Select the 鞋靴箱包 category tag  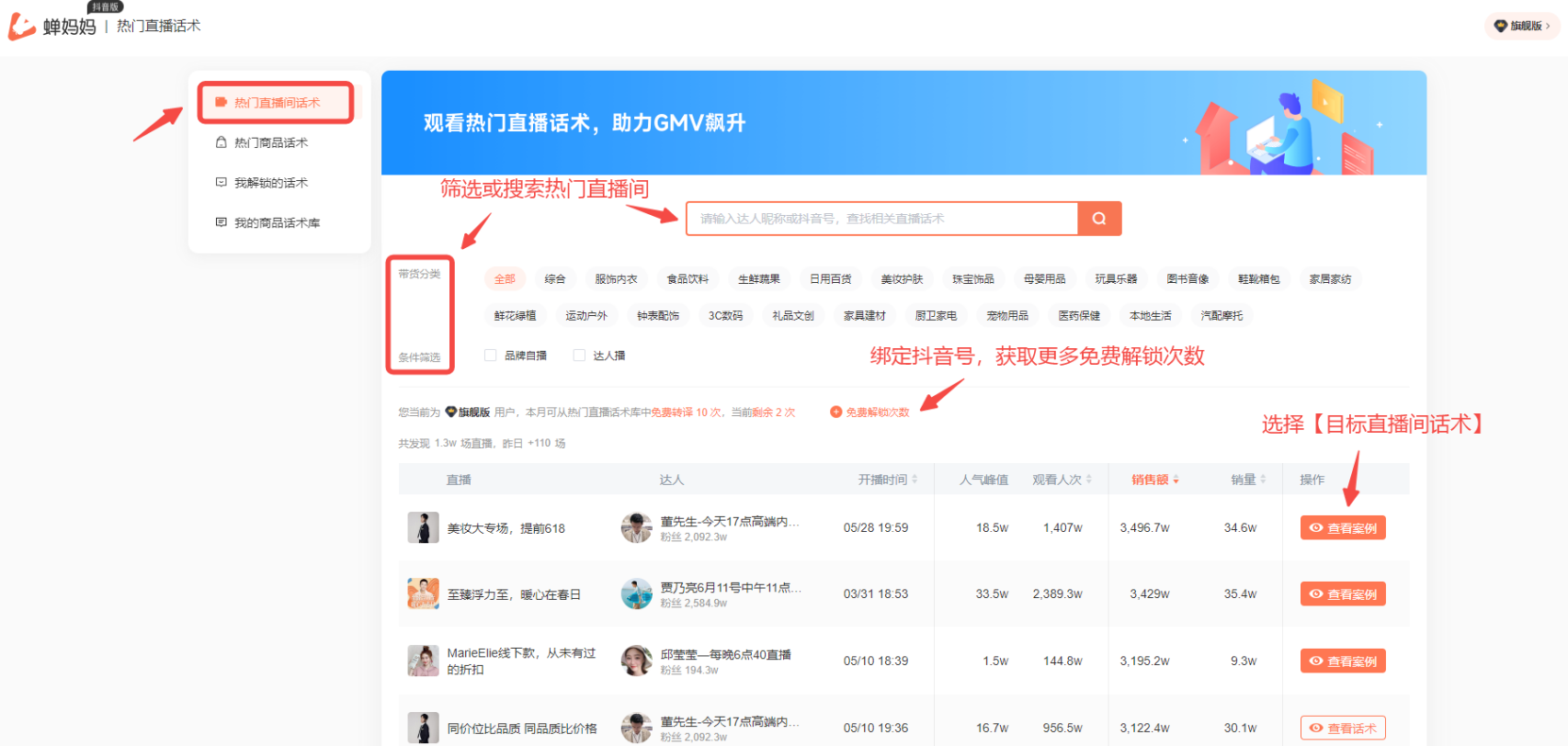tap(1259, 278)
